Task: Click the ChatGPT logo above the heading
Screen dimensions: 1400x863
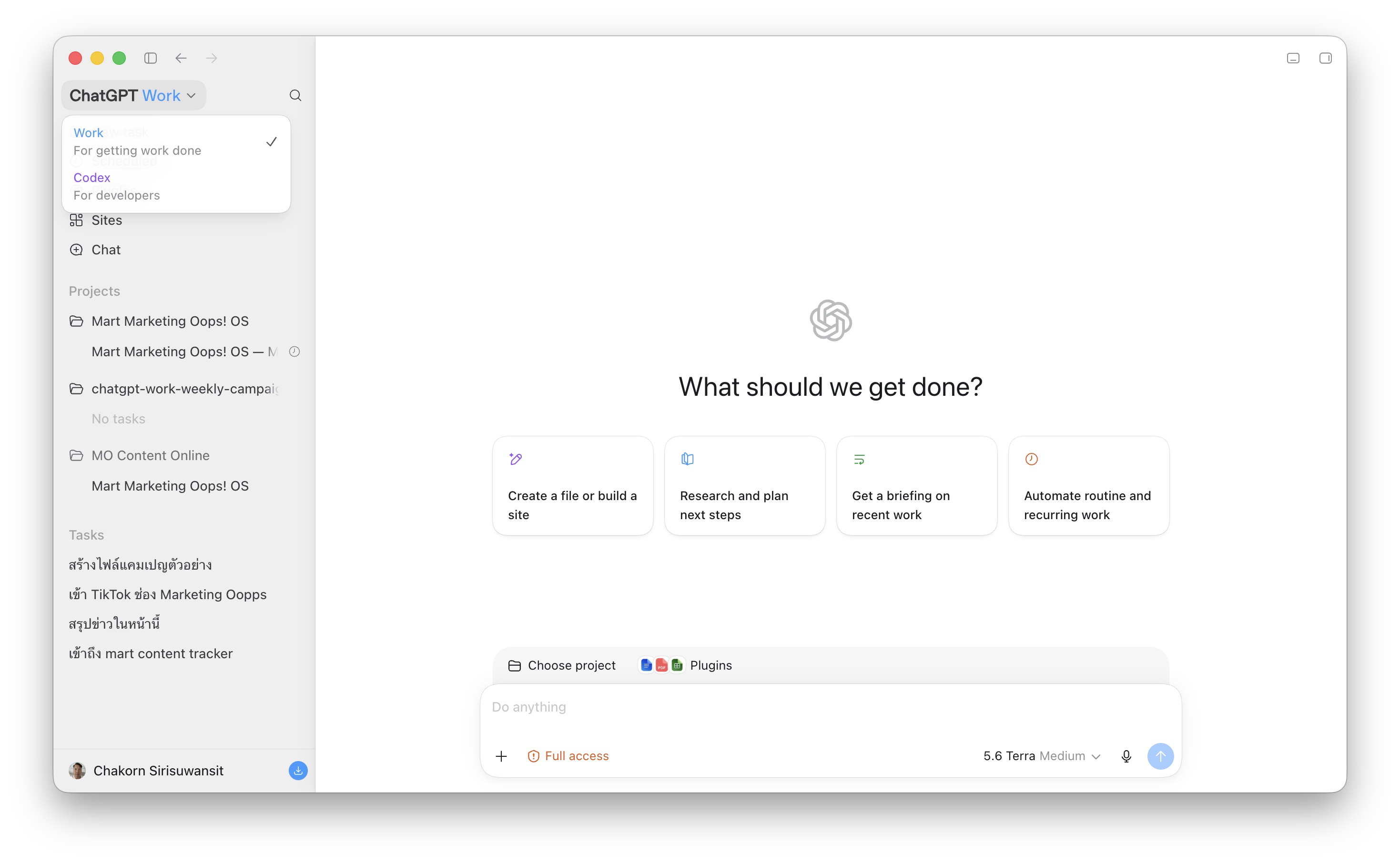Action: click(831, 320)
